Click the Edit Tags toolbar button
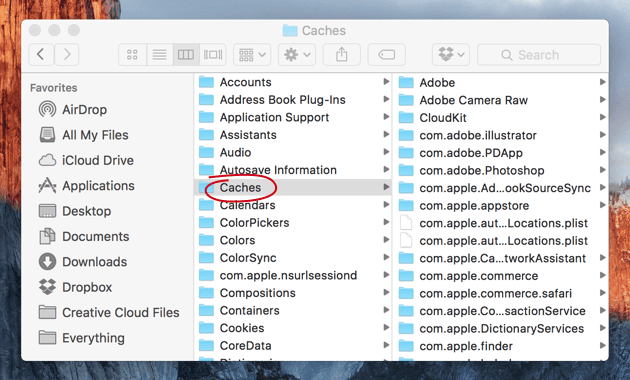Image resolution: width=630 pixels, height=380 pixels. click(387, 54)
